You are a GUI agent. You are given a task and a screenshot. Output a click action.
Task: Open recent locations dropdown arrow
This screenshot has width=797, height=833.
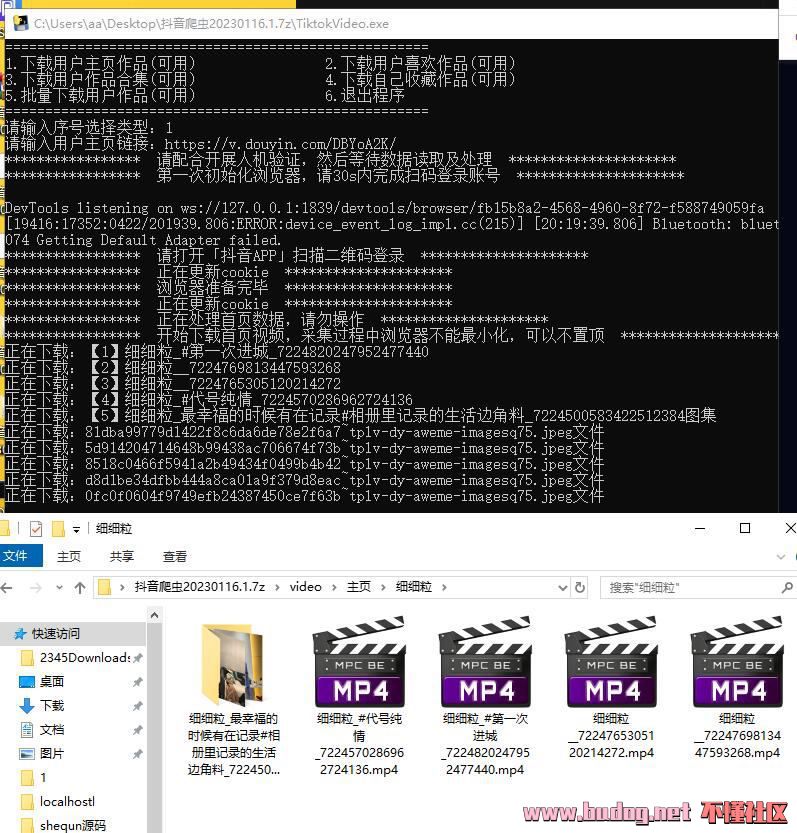coord(60,588)
